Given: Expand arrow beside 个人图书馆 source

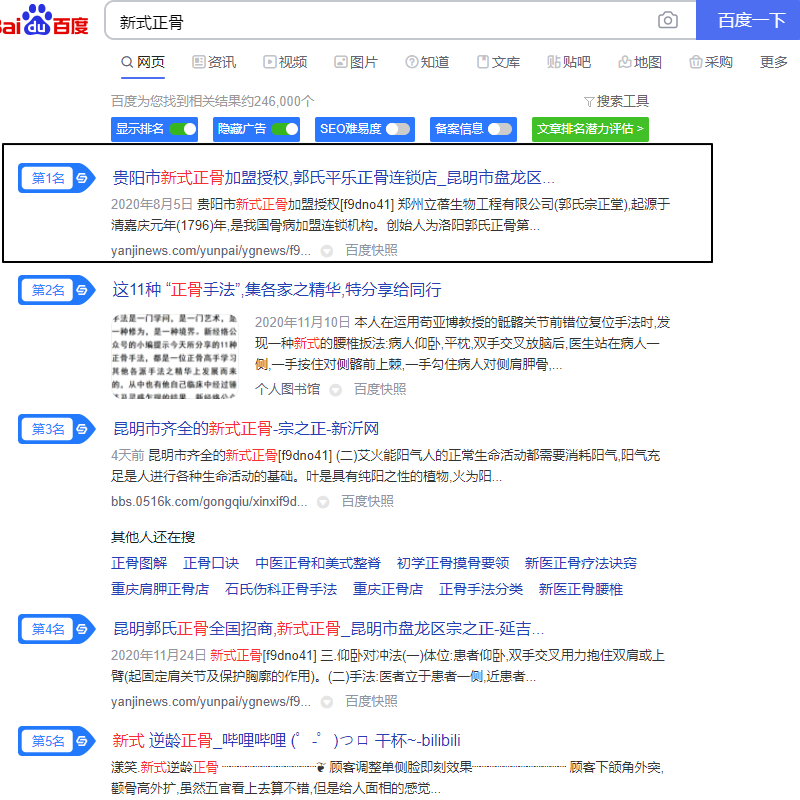Looking at the screenshot, I should pos(335,390).
